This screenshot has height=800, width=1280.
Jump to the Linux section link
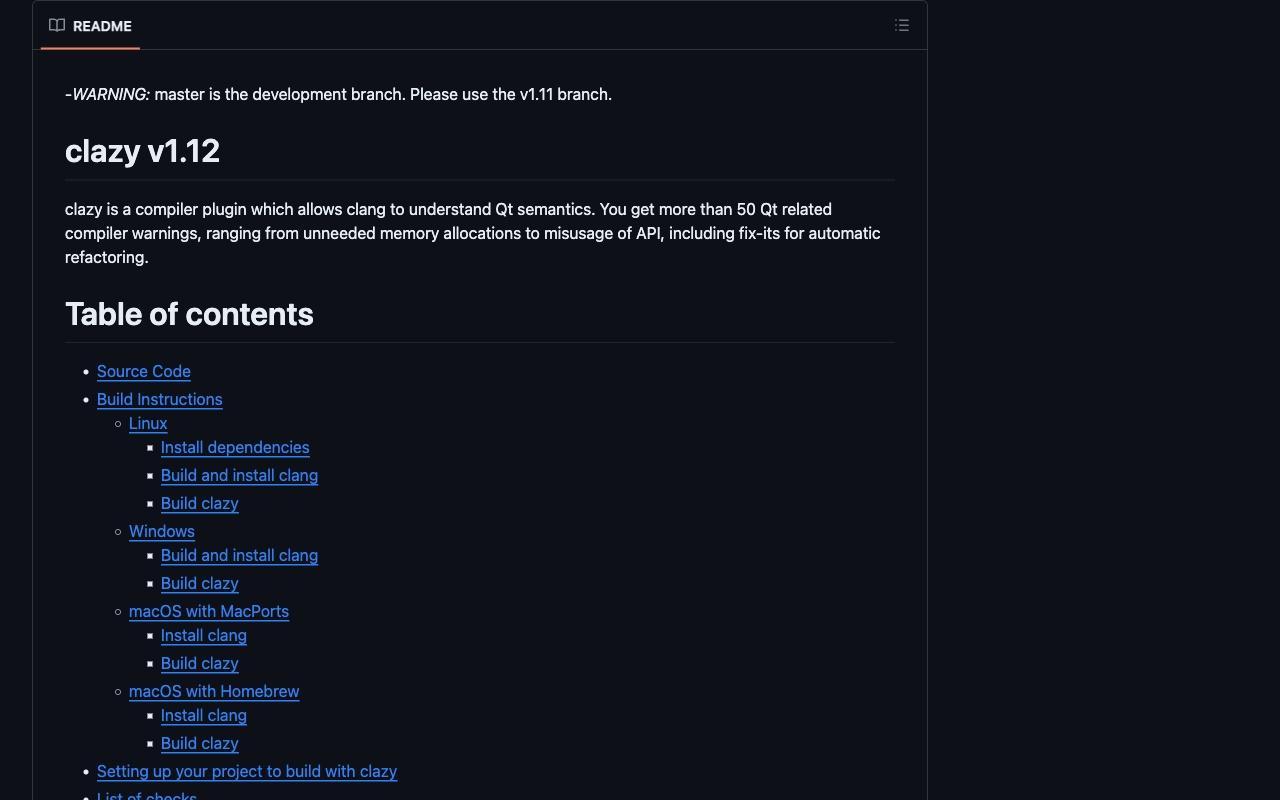[148, 423]
